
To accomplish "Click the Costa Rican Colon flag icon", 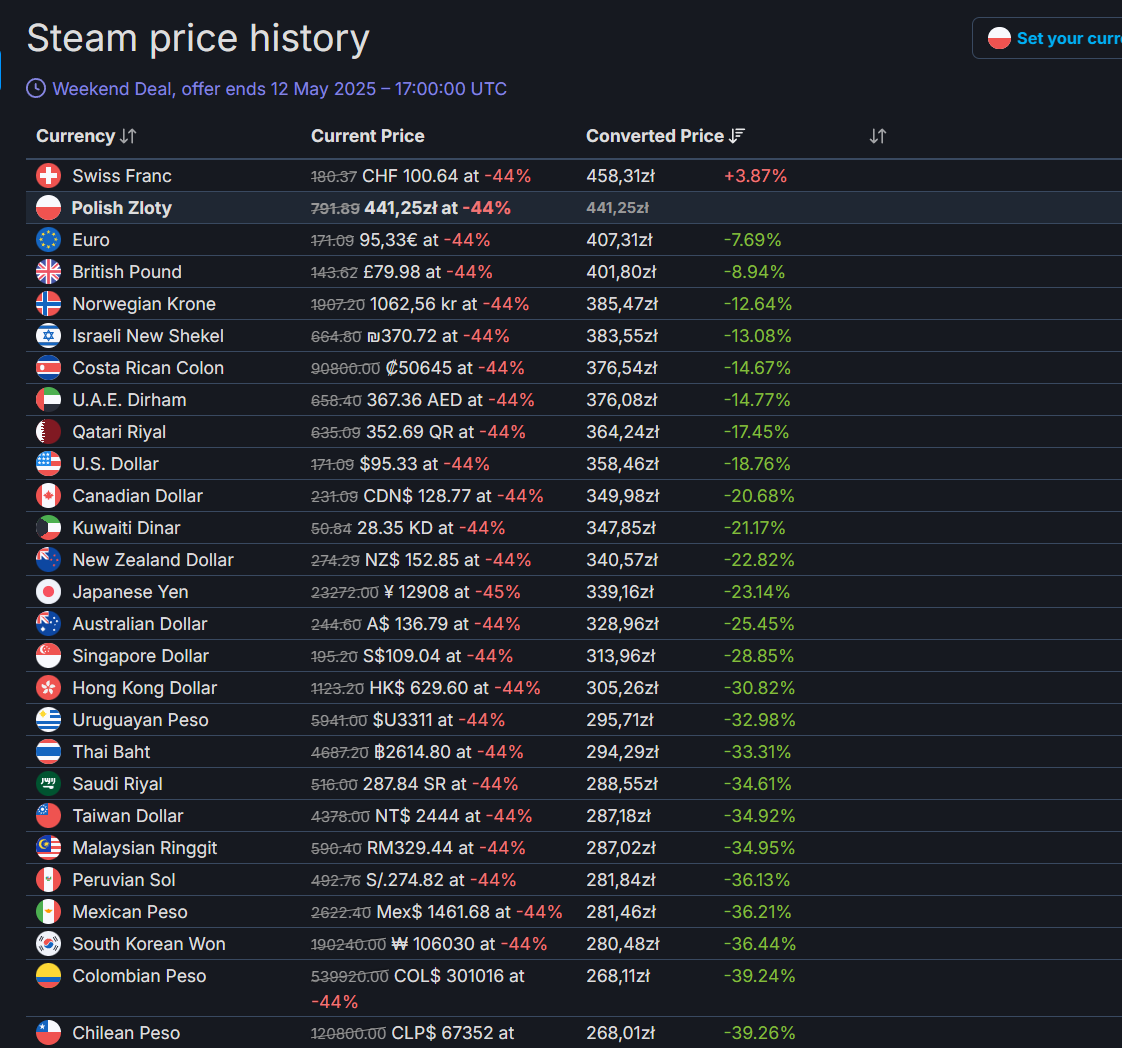I will pyautogui.click(x=49, y=368).
